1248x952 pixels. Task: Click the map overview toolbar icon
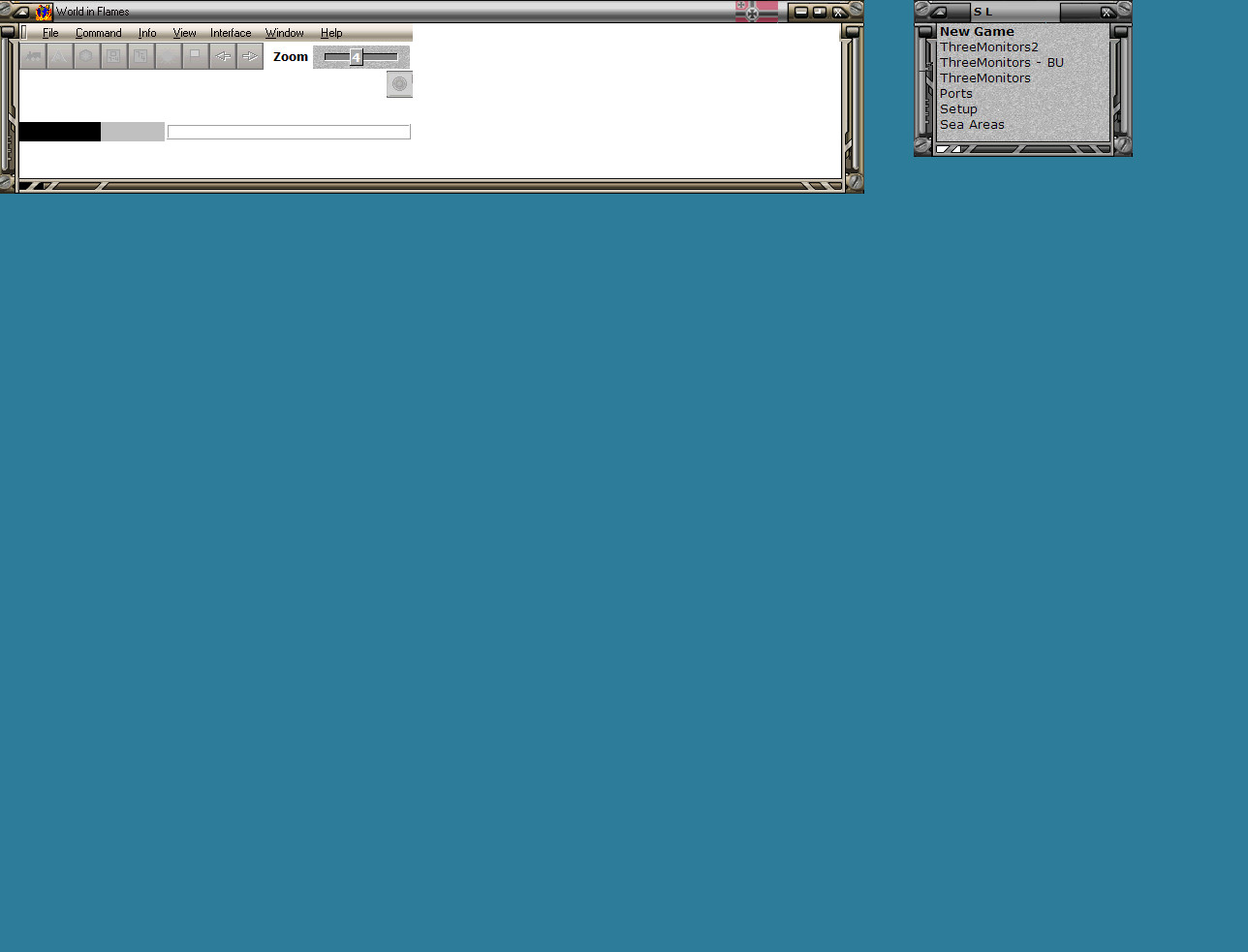click(x=113, y=56)
